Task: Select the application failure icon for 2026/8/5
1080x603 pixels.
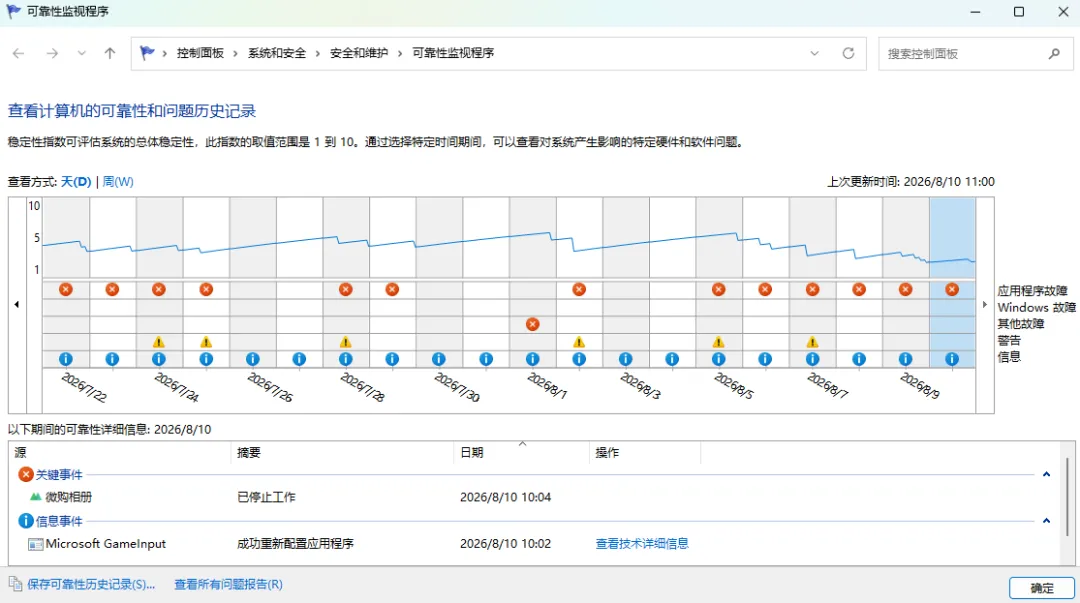Action: [x=719, y=289]
